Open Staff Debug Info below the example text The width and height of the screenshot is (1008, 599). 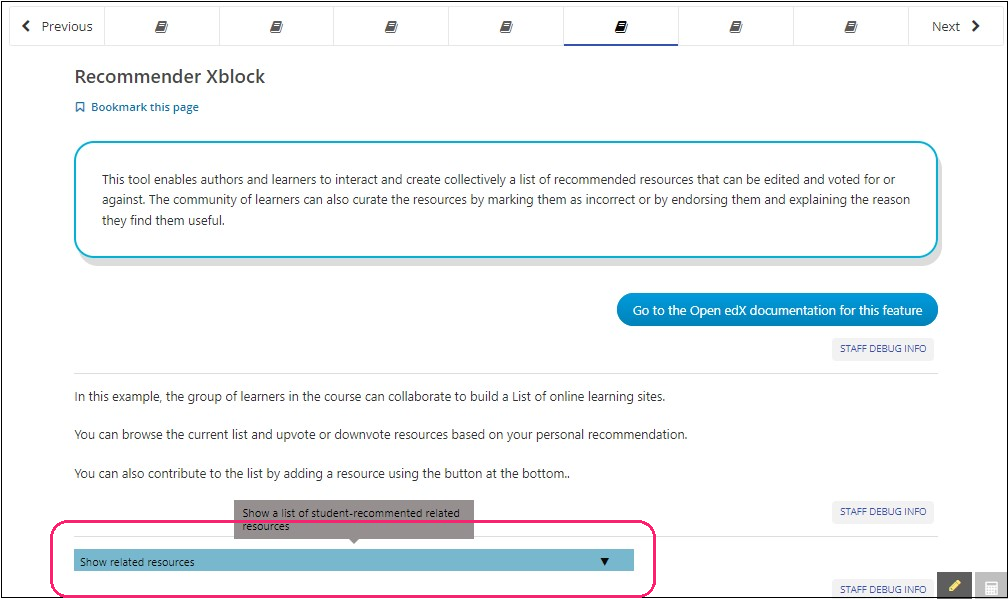coord(882,512)
